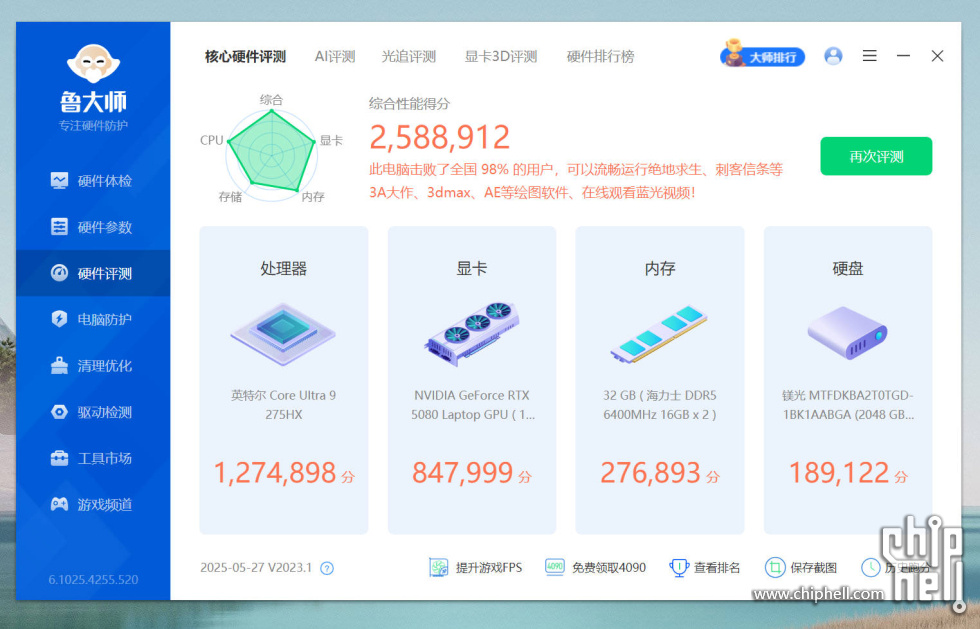Open 硬件体检 in the sidebar
The image size is (980, 629).
tap(92, 181)
